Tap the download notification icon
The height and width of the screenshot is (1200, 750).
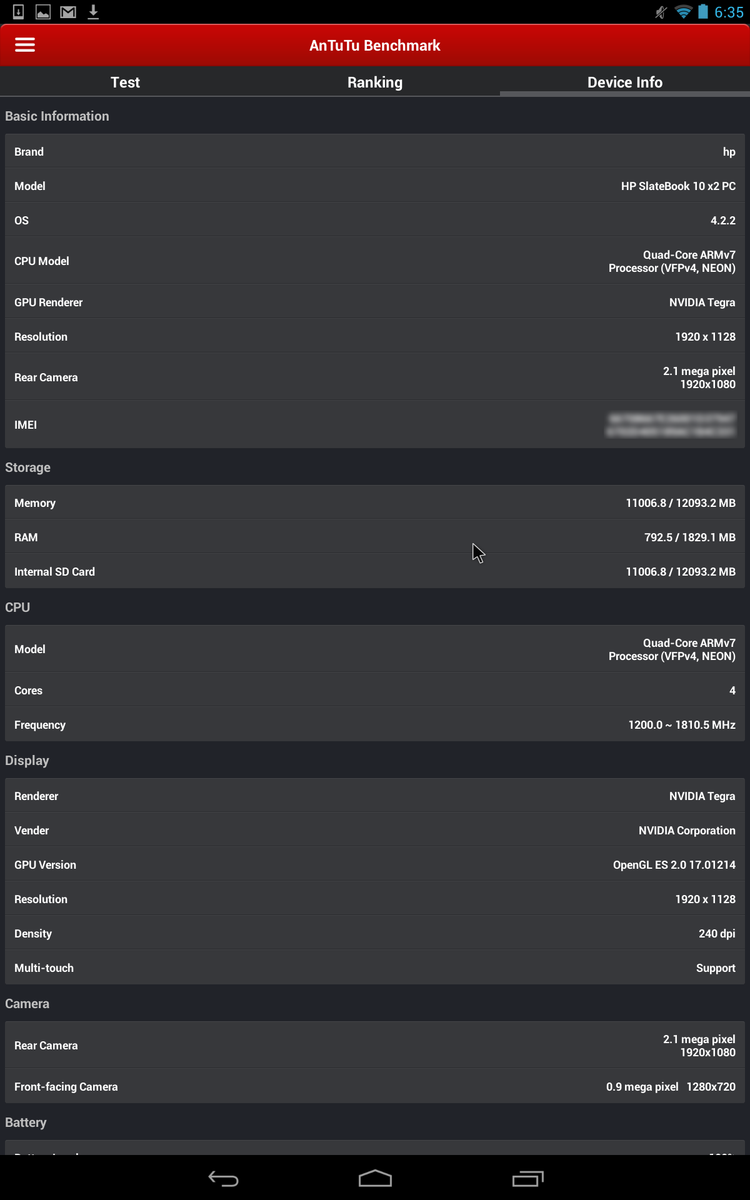click(x=93, y=12)
